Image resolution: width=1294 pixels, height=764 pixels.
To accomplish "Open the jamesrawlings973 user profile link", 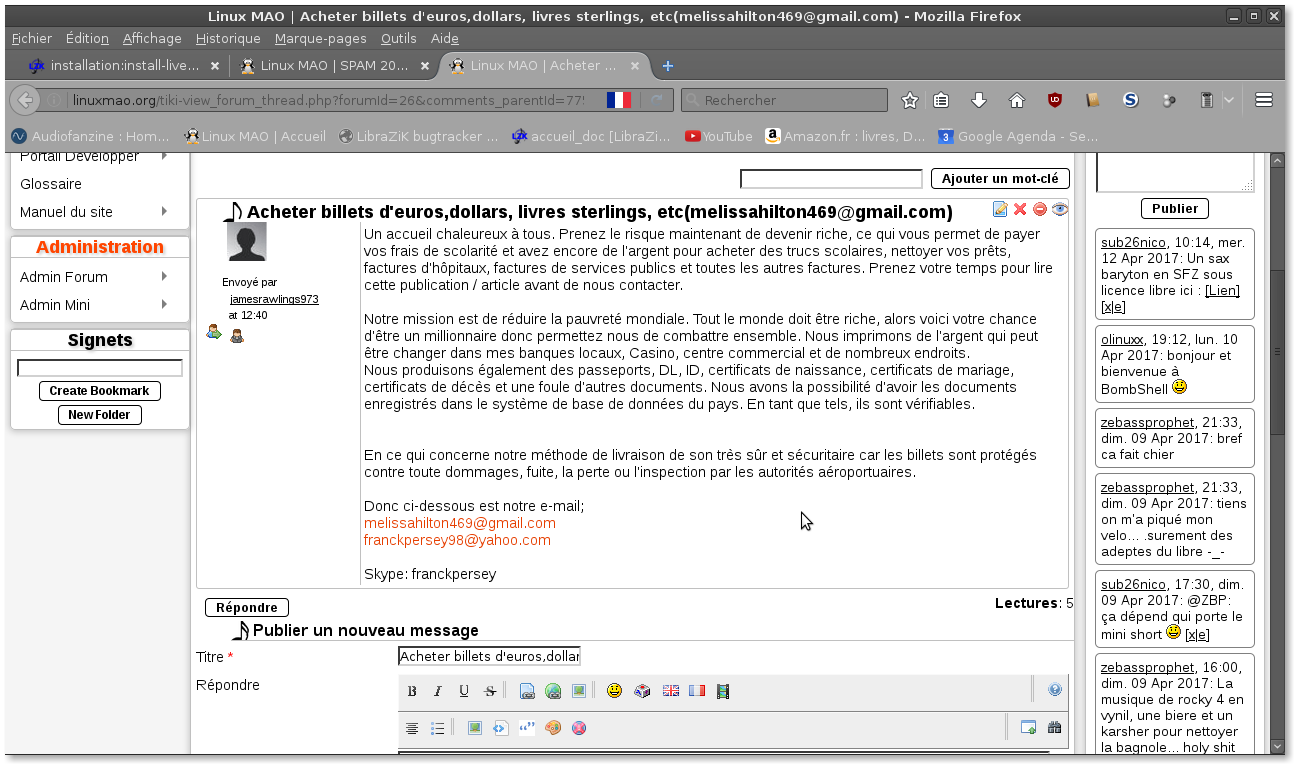I will (x=274, y=299).
